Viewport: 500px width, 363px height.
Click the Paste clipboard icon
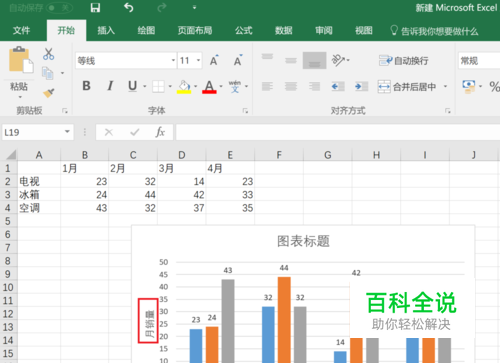pyautogui.click(x=21, y=60)
